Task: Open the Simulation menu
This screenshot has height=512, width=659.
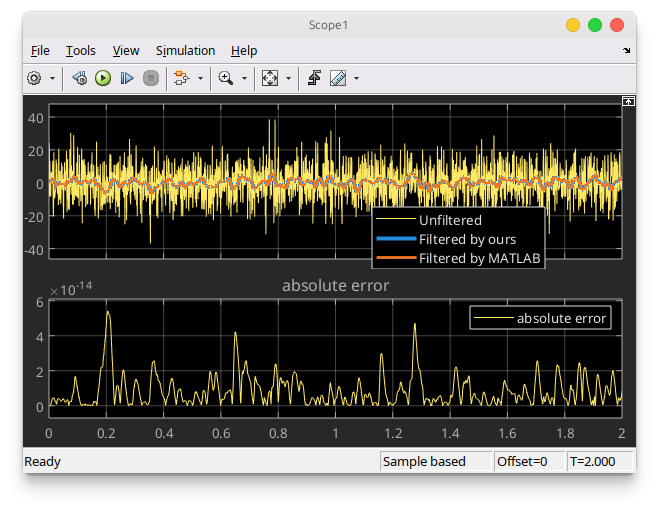Action: click(185, 50)
